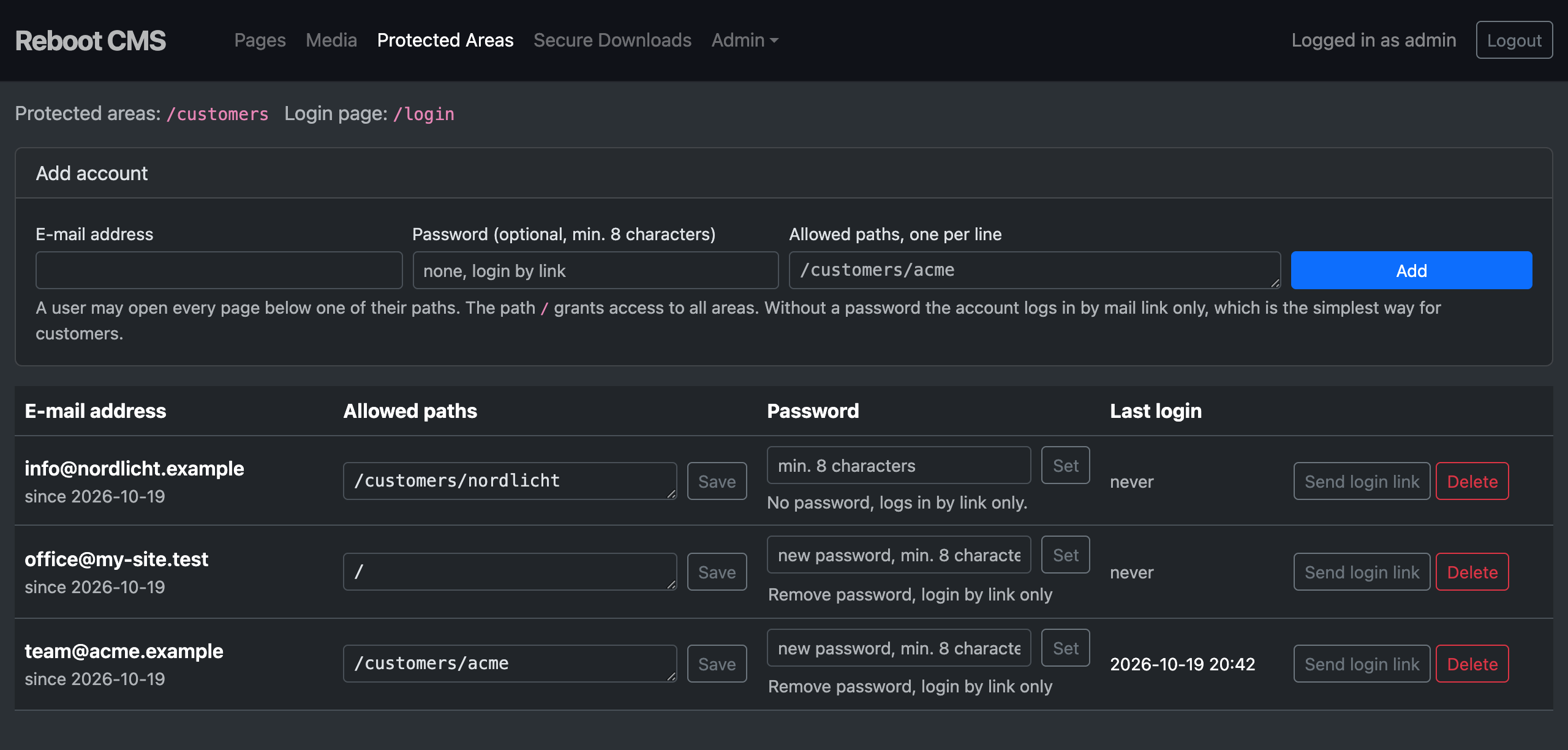Delete the team@acme.example account
Image resolution: width=1568 pixels, height=750 pixels.
click(x=1472, y=664)
